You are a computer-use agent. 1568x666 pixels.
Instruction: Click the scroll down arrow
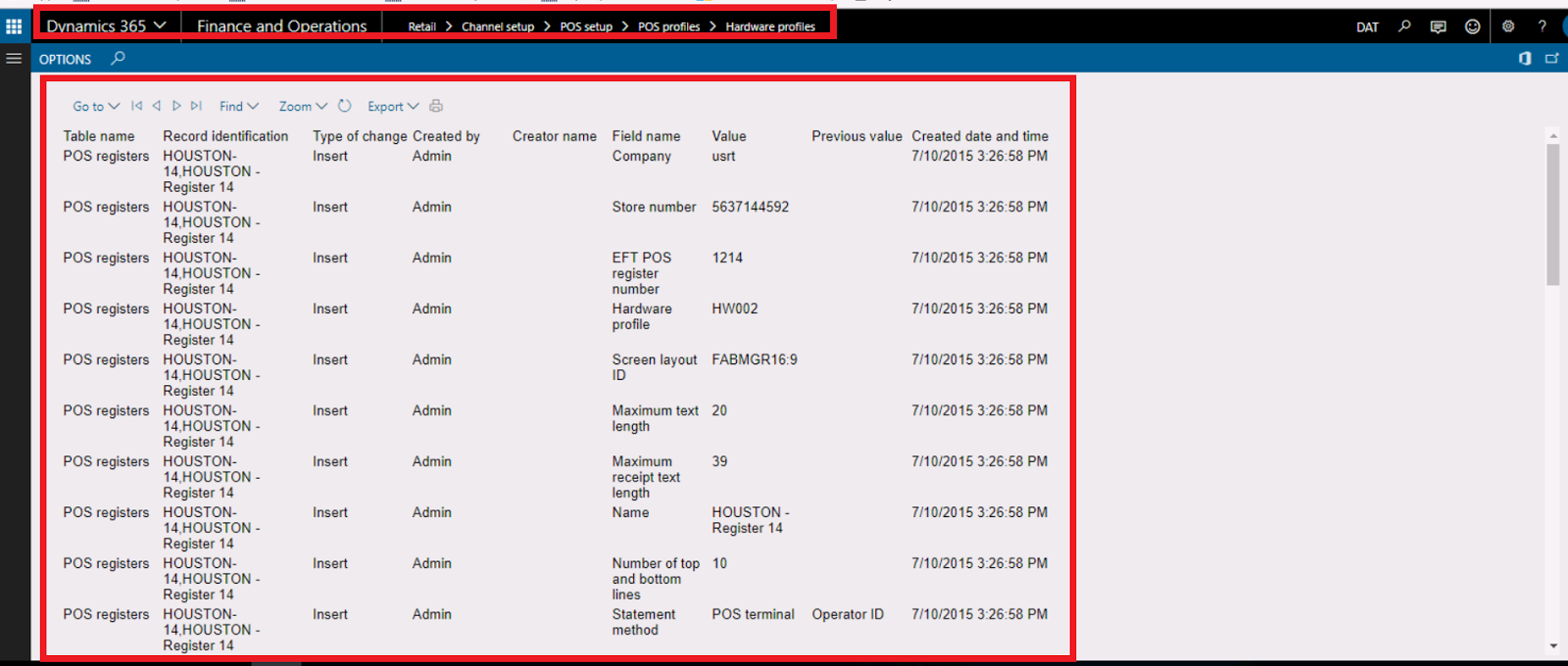pos(1552,646)
